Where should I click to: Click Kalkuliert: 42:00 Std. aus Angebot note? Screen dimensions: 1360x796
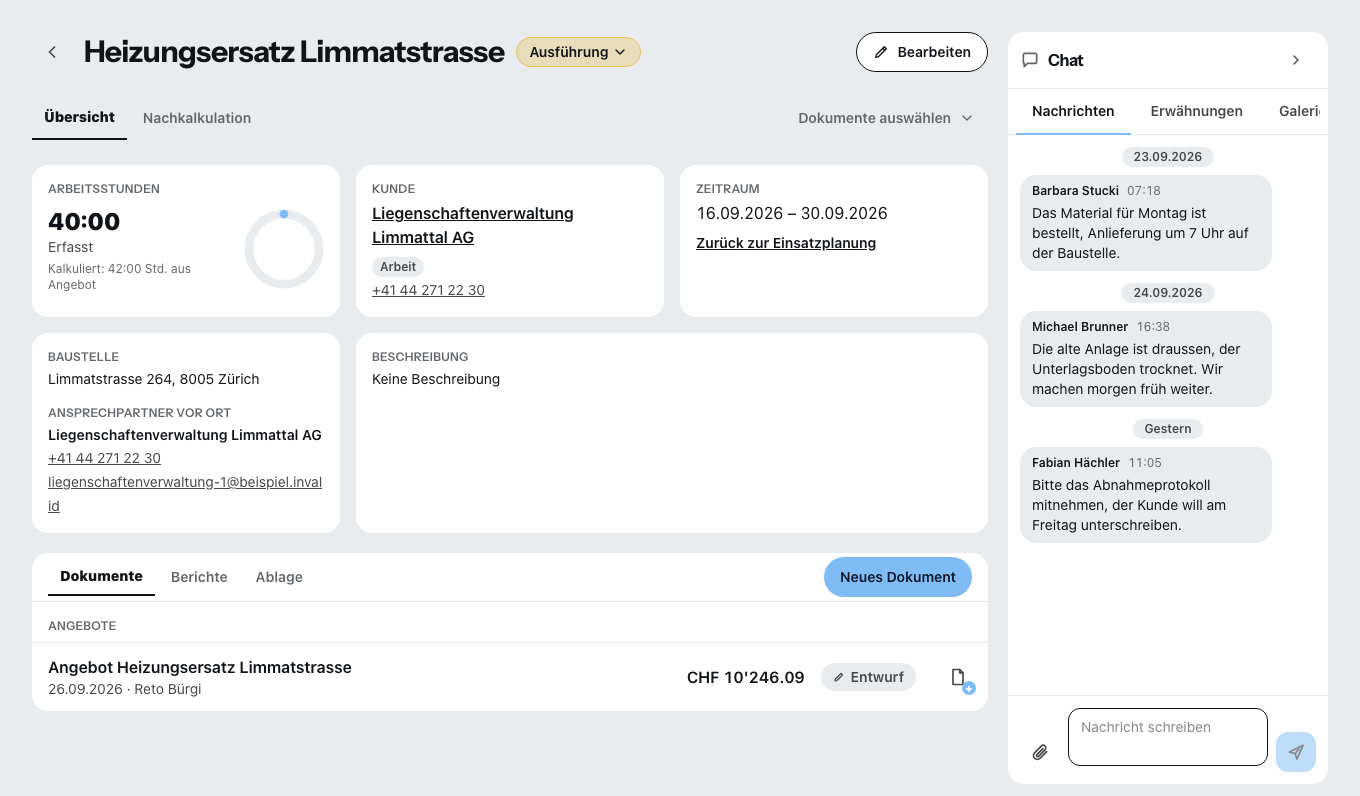click(119, 277)
